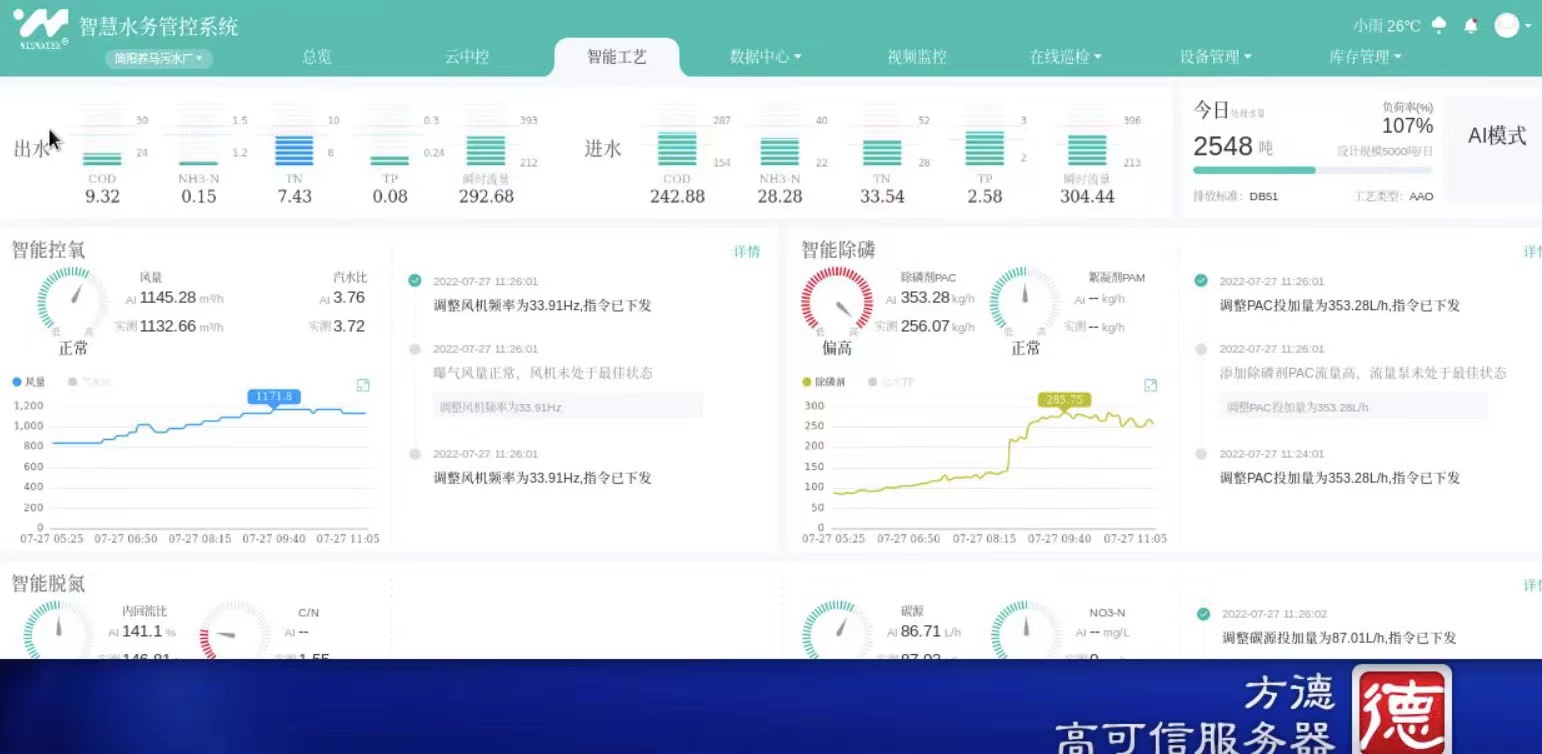This screenshot has height=754, width=1542.
Task: Click the 碳源 gauge dial
Action: (838, 630)
